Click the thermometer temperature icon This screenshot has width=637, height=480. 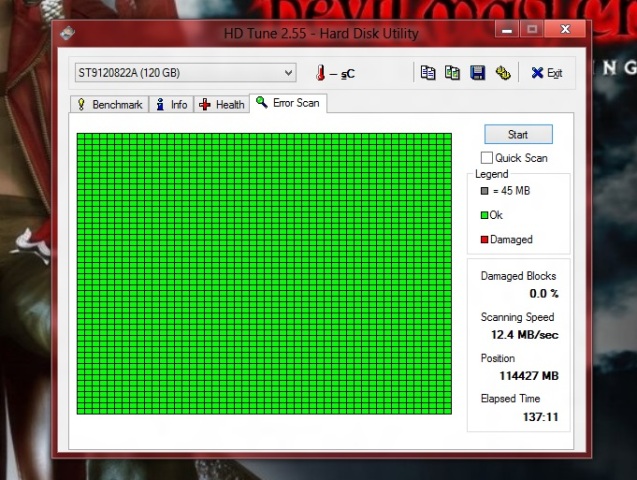point(321,73)
